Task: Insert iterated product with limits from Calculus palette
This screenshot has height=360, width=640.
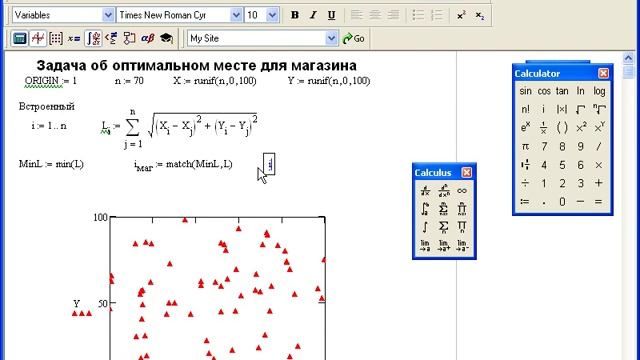Action: tap(462, 209)
